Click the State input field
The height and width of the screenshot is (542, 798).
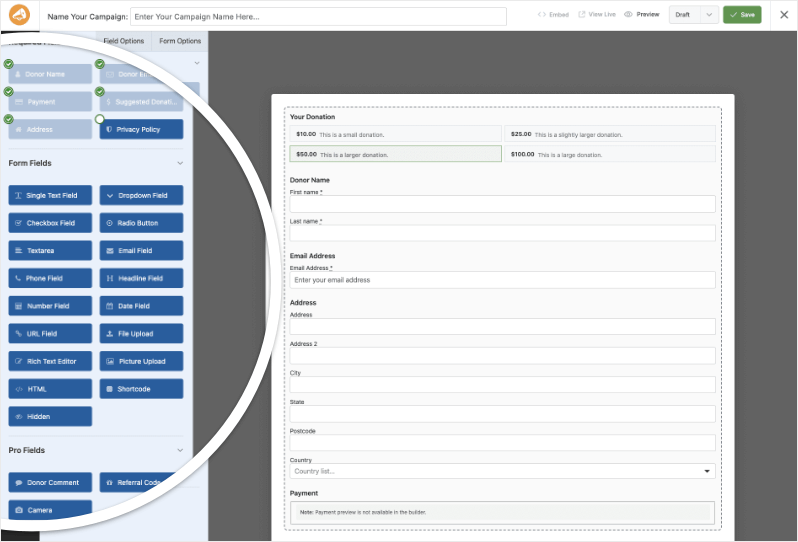(x=502, y=414)
